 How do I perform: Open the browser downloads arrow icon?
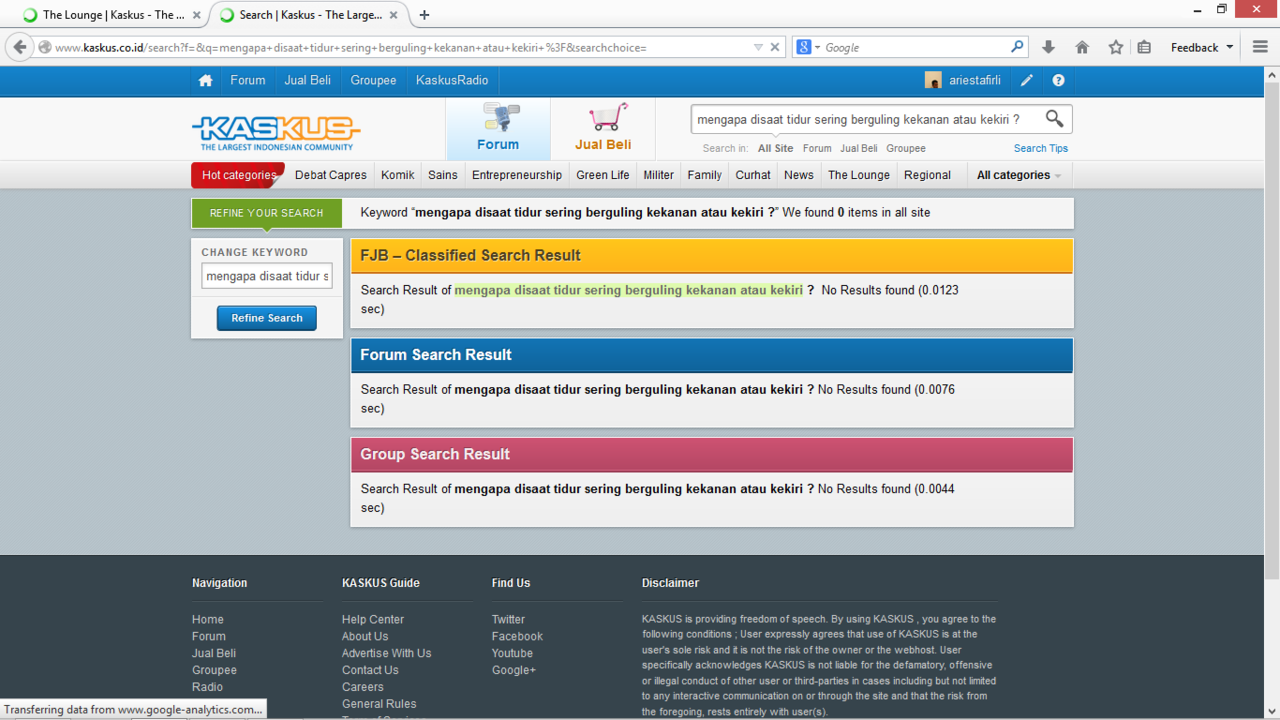coord(1048,47)
